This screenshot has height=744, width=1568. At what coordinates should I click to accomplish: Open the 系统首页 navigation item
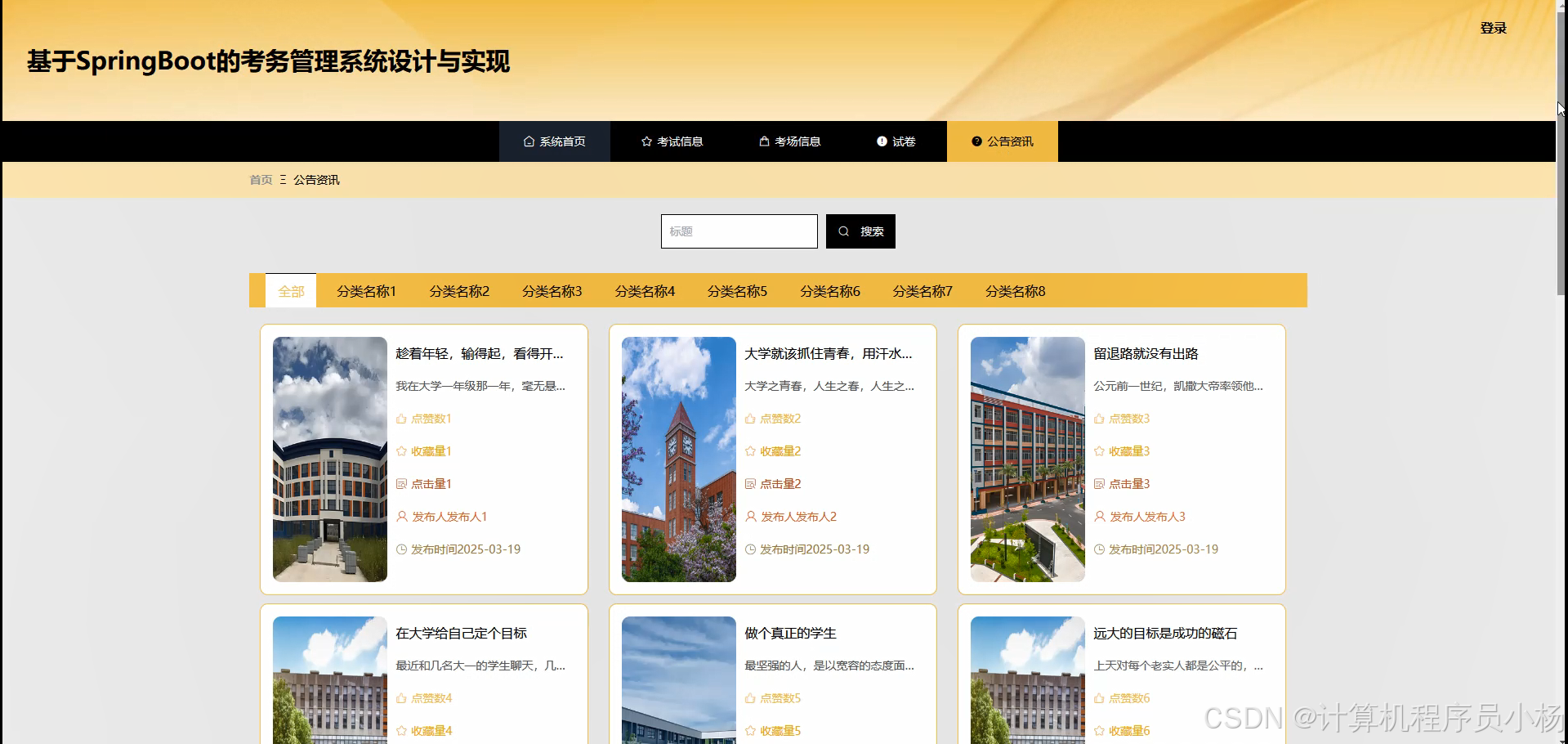555,141
